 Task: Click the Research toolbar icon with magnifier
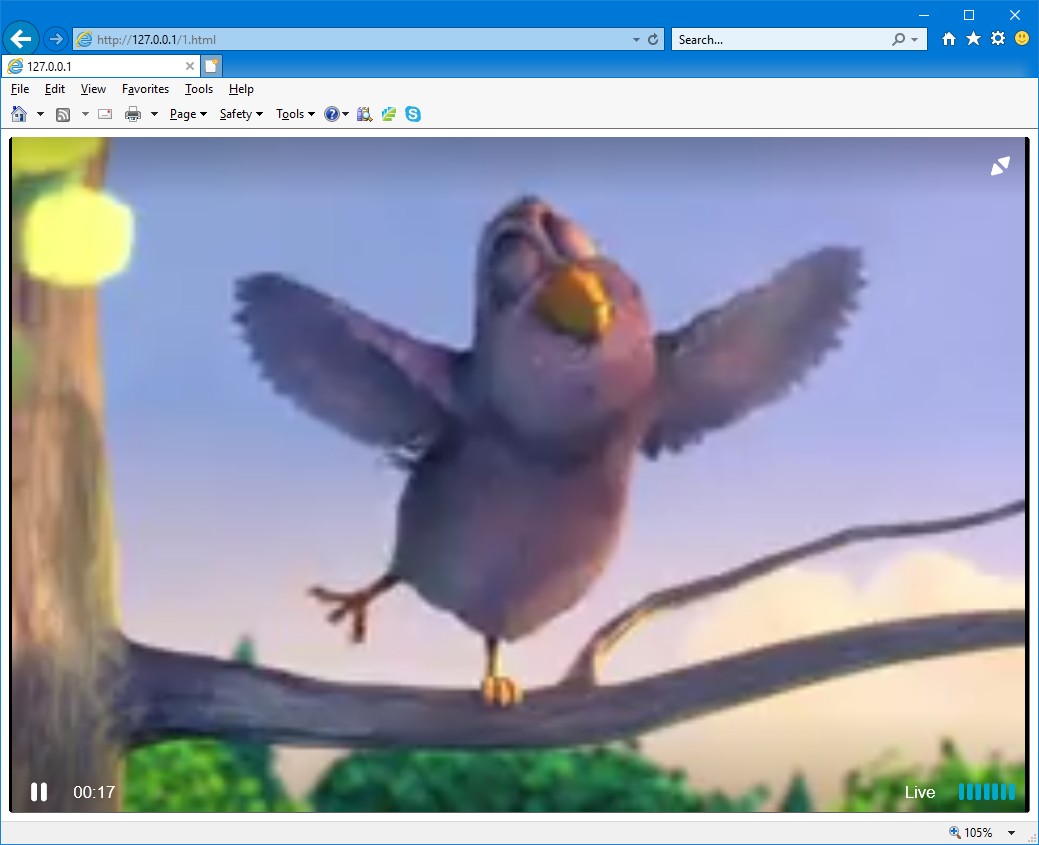click(364, 114)
